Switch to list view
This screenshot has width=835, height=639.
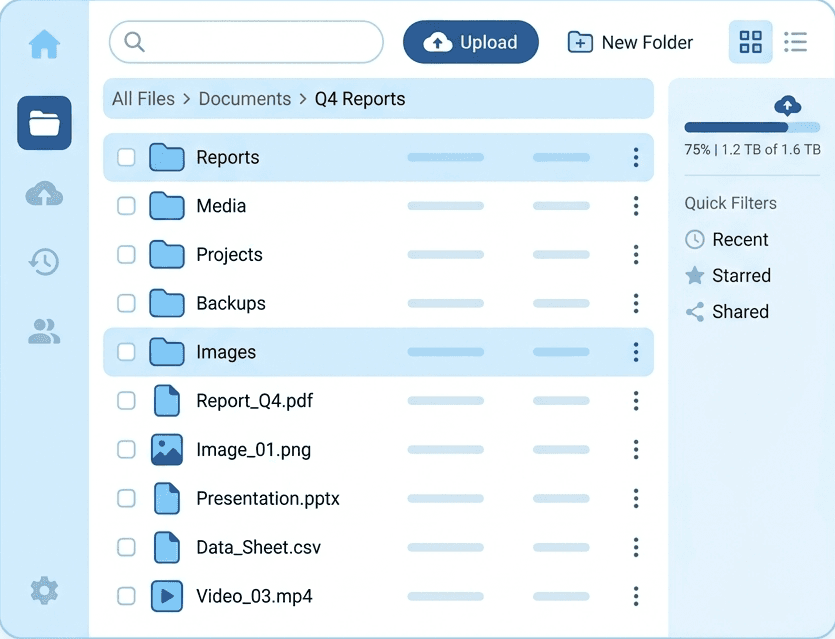pos(796,42)
